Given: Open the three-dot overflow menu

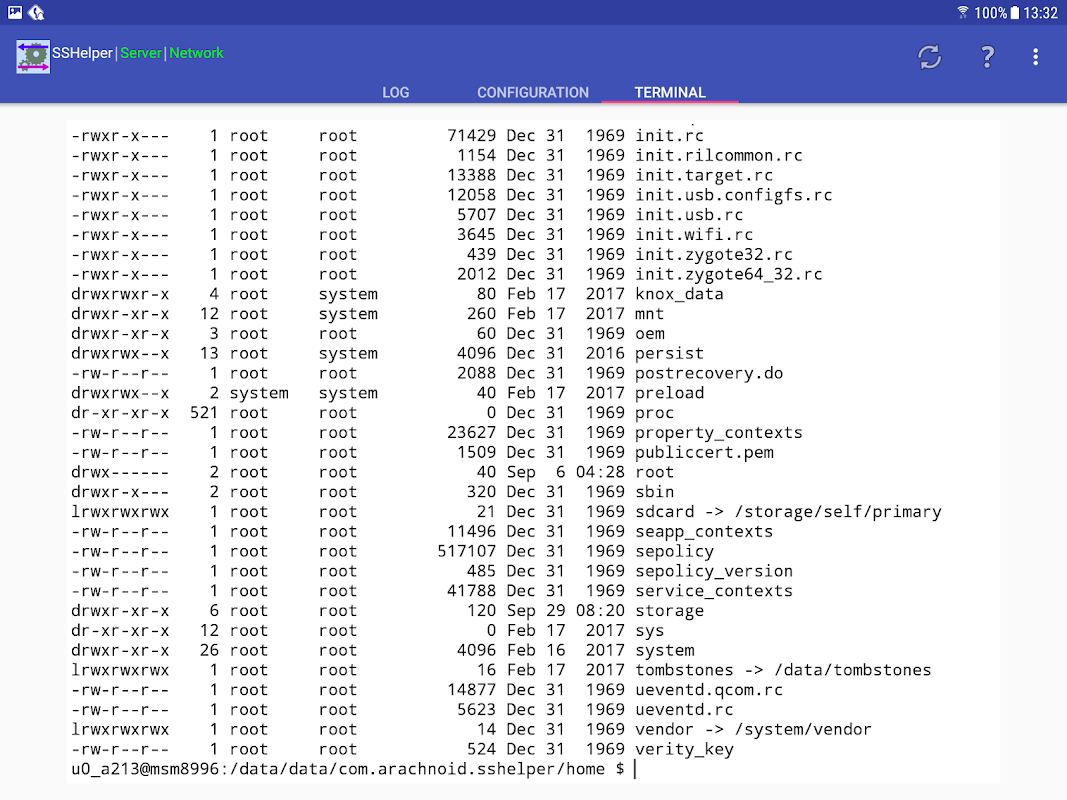Looking at the screenshot, I should [1036, 57].
